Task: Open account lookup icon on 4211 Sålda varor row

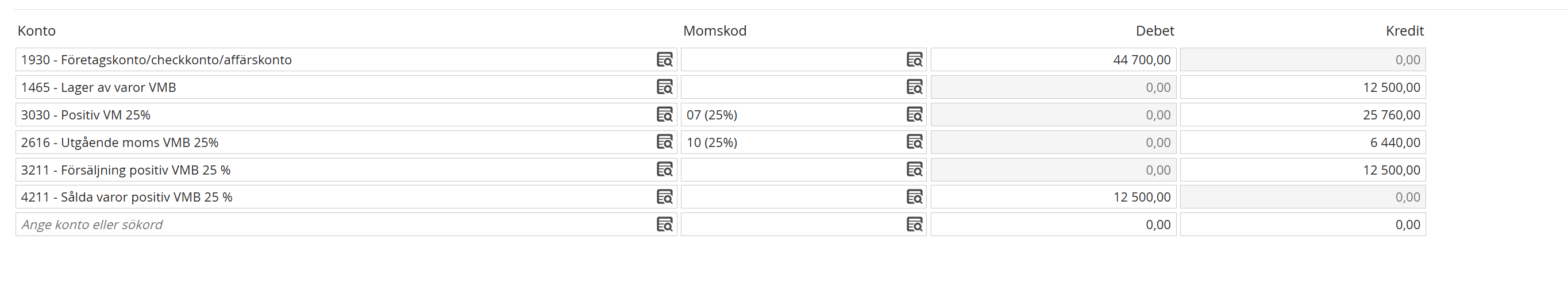Action: (664, 197)
